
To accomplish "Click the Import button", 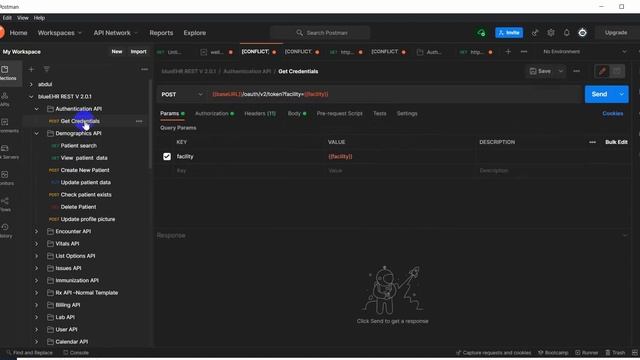I will click(x=138, y=52).
